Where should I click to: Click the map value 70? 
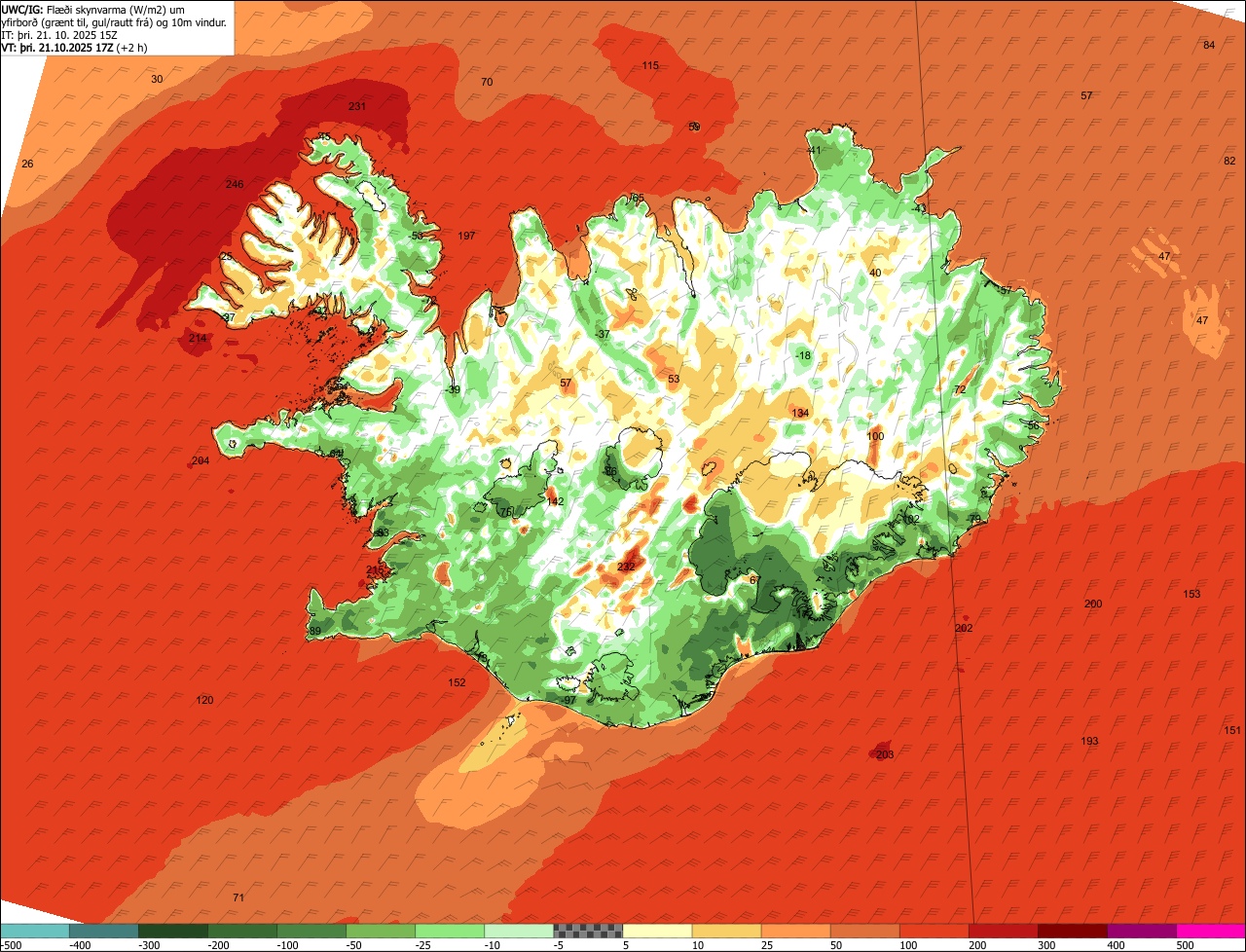click(x=487, y=82)
